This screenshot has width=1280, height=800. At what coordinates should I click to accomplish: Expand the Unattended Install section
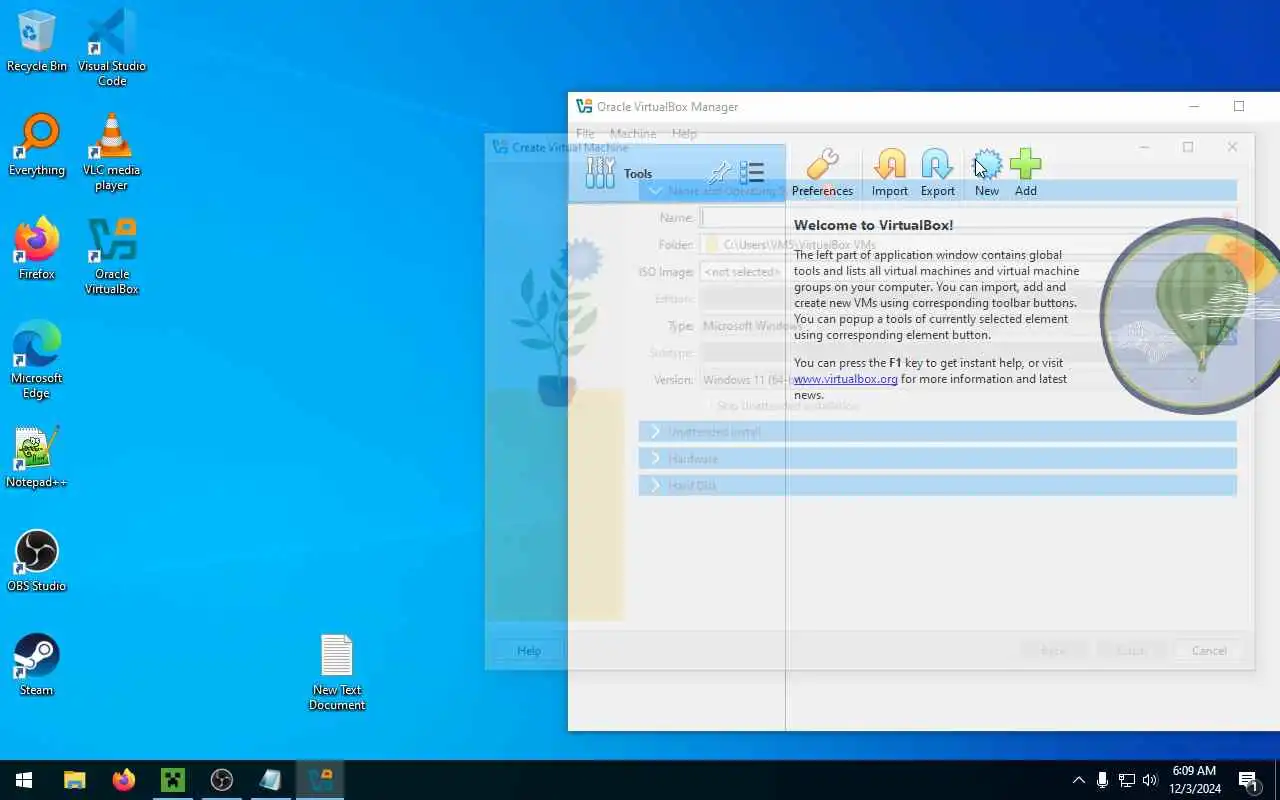point(937,431)
